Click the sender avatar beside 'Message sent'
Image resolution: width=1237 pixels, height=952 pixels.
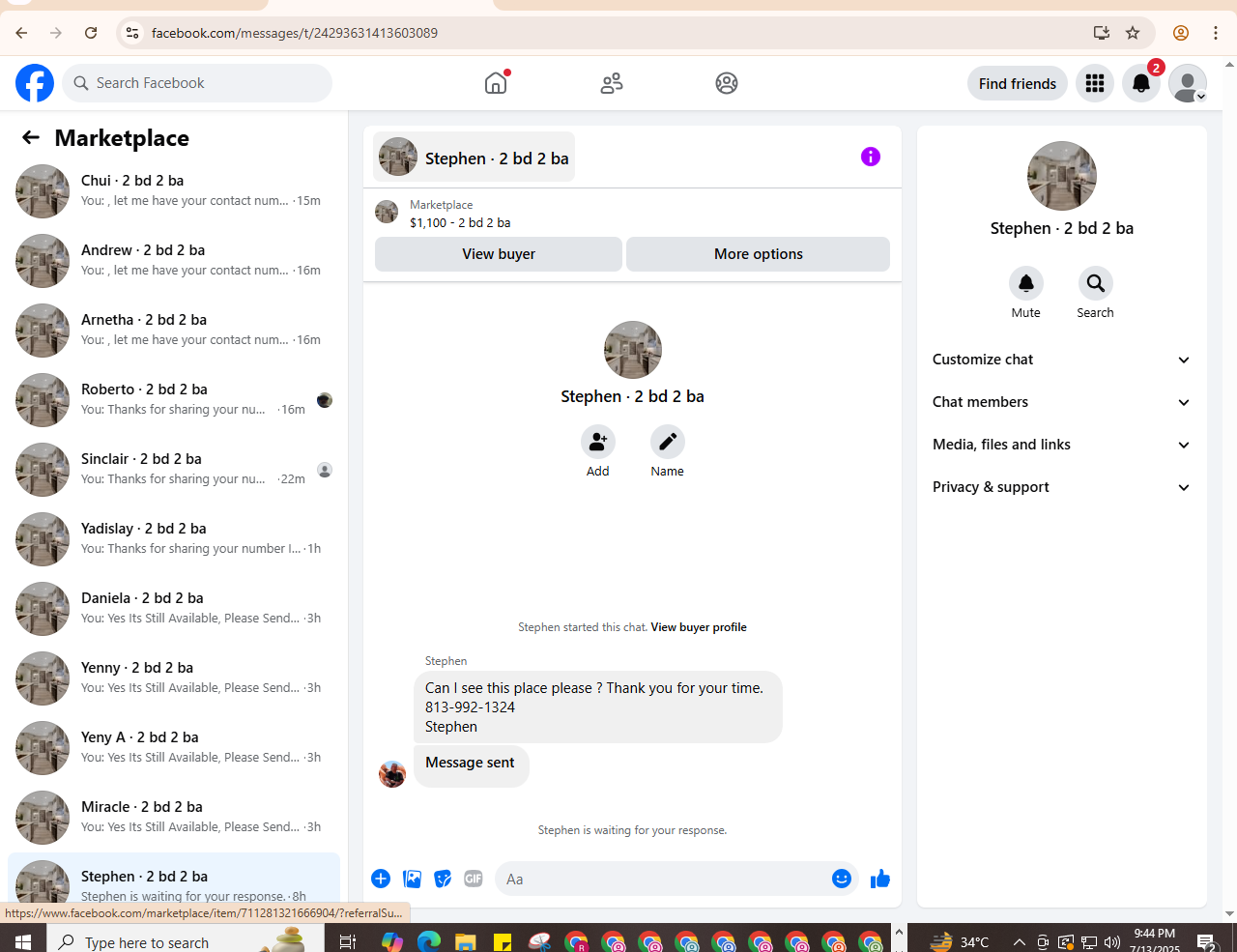392,774
